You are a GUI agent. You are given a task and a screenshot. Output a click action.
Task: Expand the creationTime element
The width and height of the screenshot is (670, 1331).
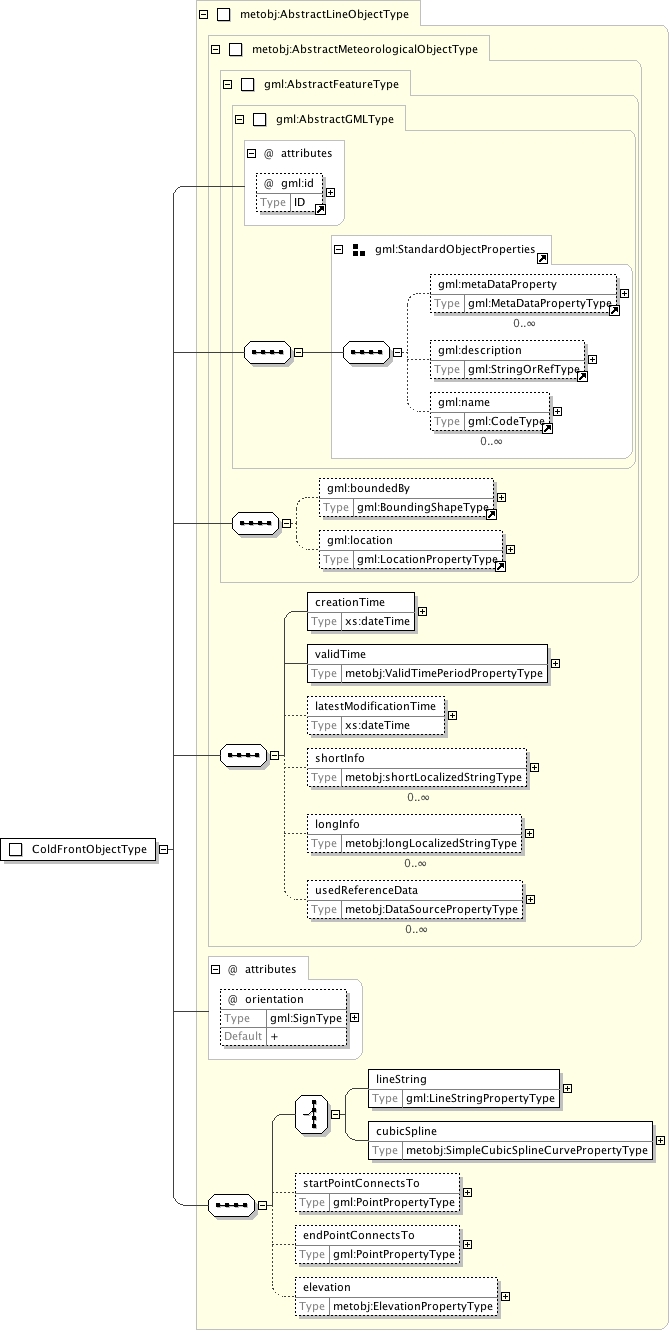coord(422,611)
